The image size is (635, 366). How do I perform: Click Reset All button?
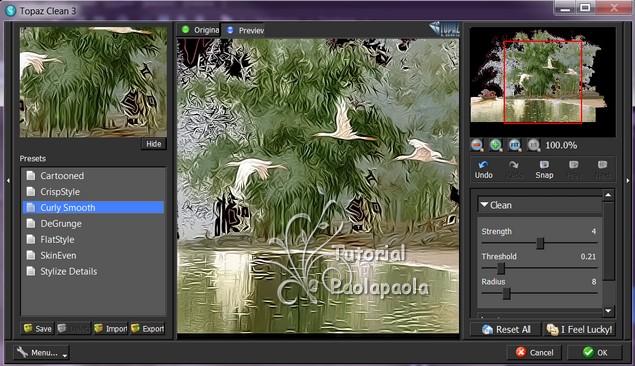pos(506,329)
